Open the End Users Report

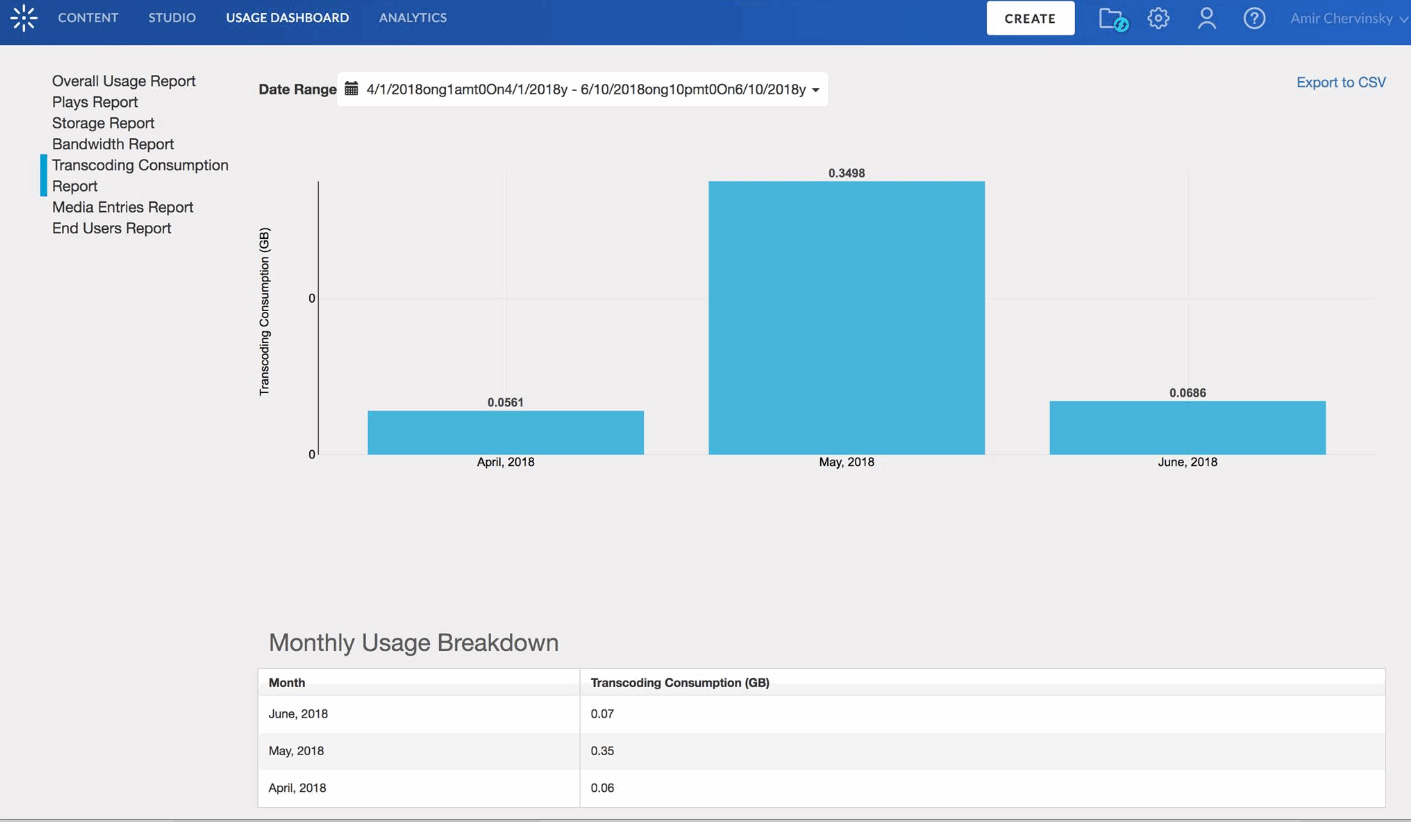112,228
